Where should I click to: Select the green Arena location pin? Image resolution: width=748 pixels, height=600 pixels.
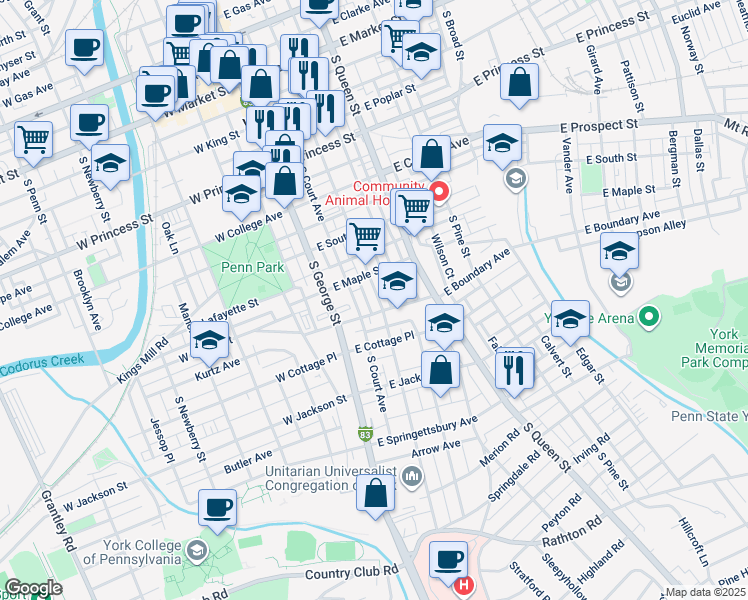[x=649, y=318]
